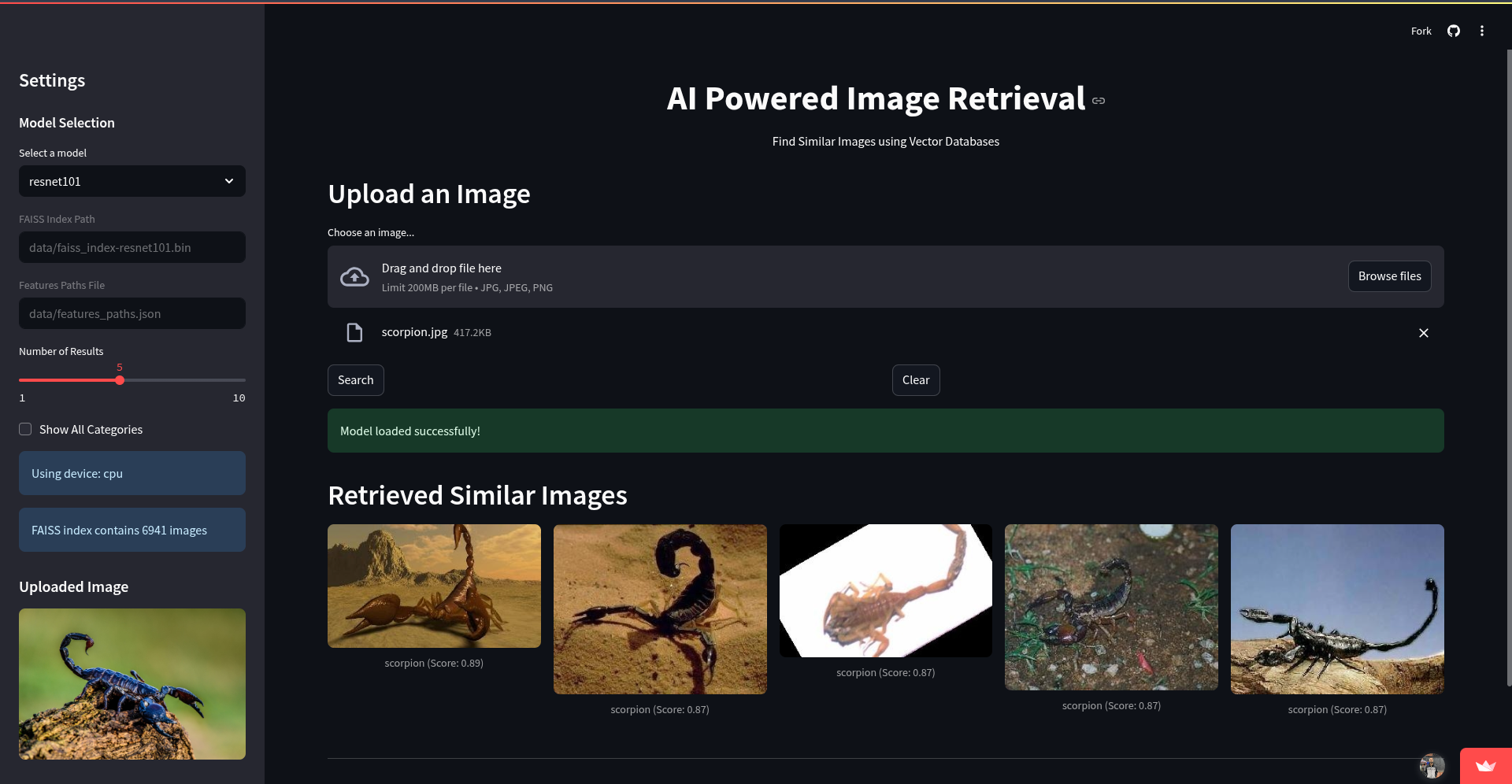Open the GitHub repository icon

point(1453,31)
